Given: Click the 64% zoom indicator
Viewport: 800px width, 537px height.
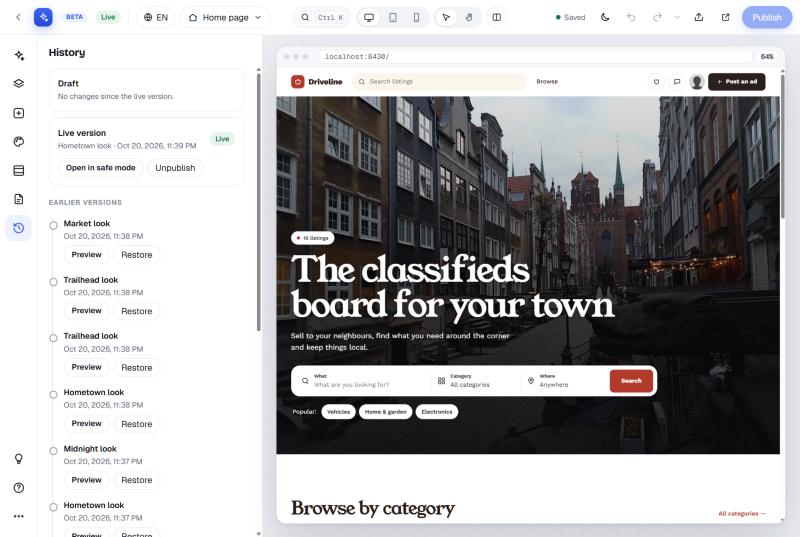Looking at the screenshot, I should [x=767, y=57].
